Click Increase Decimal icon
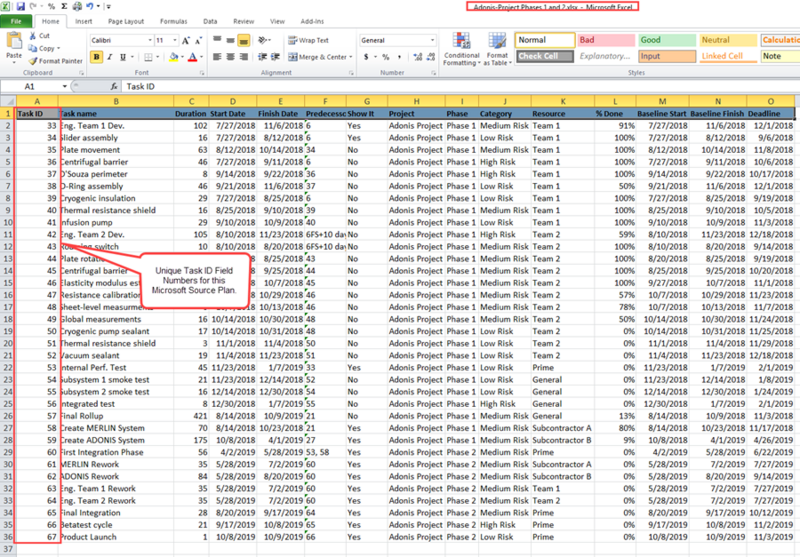The width and height of the screenshot is (800, 557). click(418, 57)
